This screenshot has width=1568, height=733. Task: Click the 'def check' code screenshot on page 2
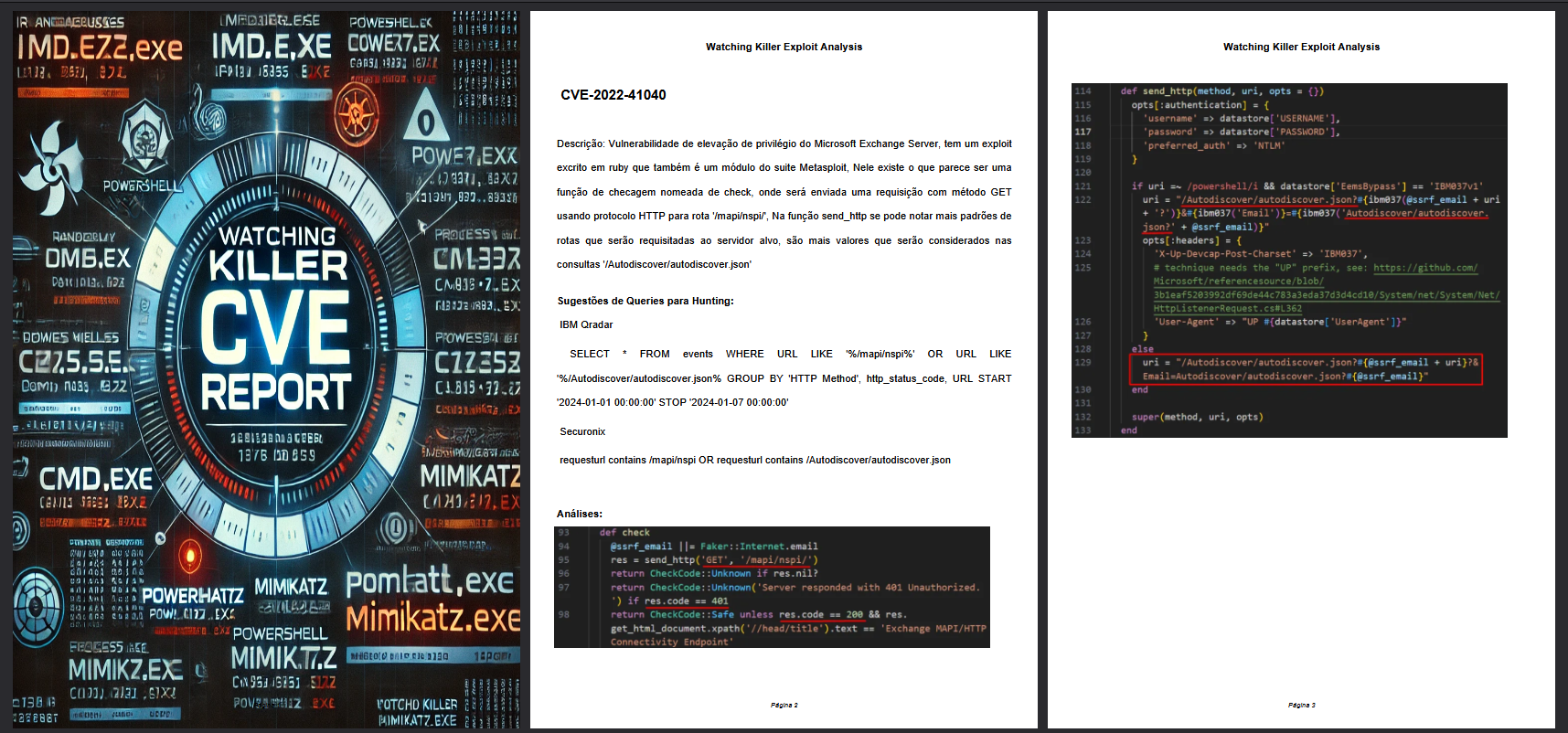tap(772, 587)
